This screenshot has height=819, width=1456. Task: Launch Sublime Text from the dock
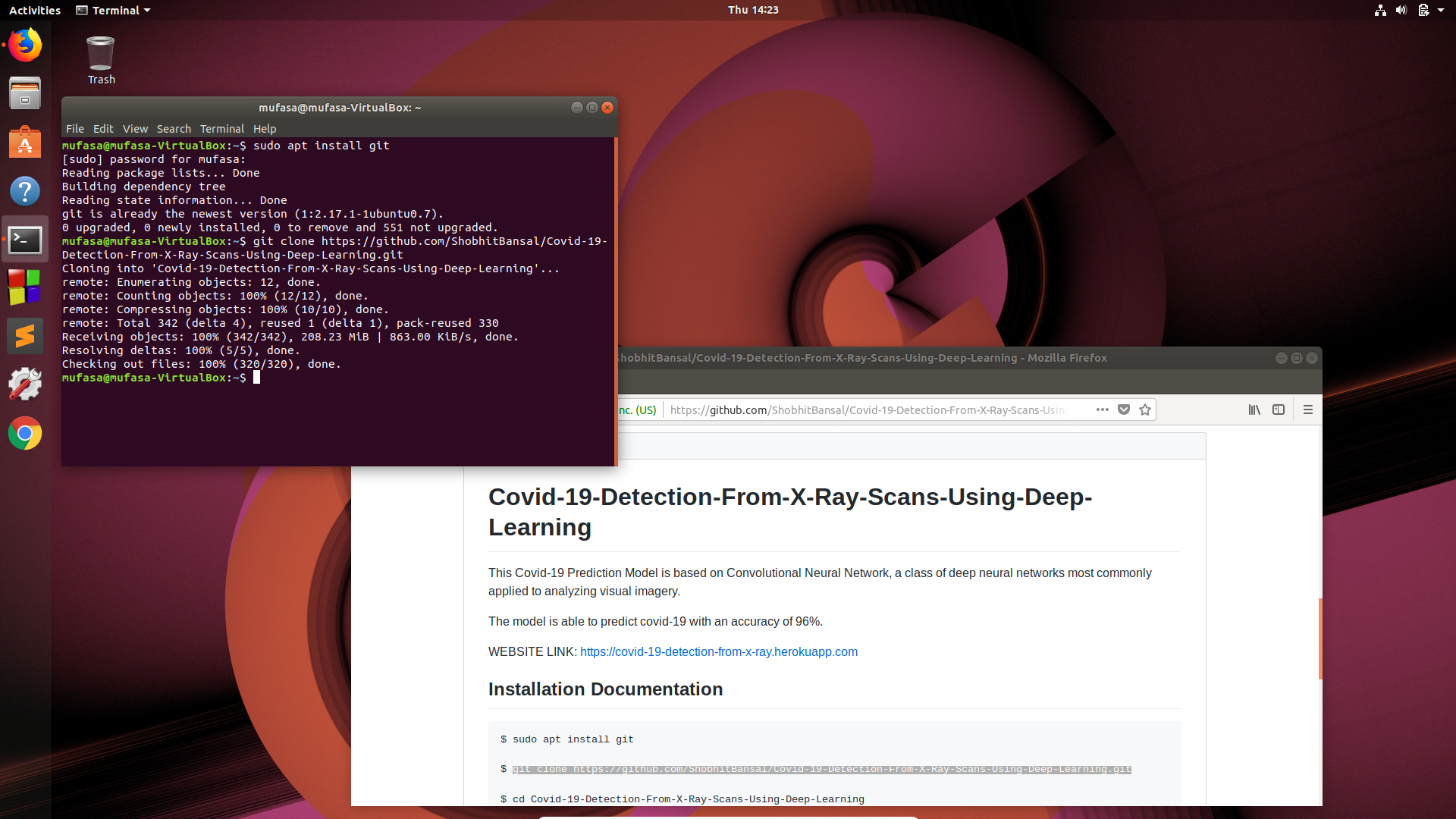click(x=25, y=336)
